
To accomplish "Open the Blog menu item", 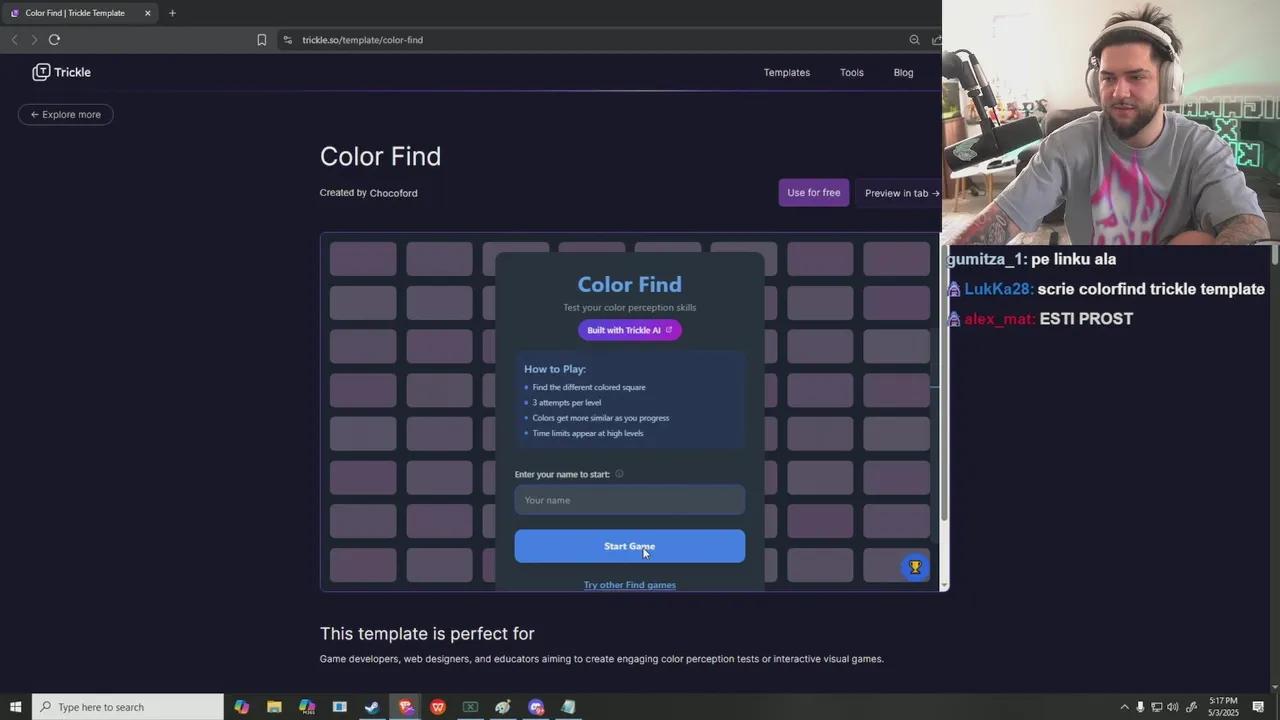I will pos(903,72).
